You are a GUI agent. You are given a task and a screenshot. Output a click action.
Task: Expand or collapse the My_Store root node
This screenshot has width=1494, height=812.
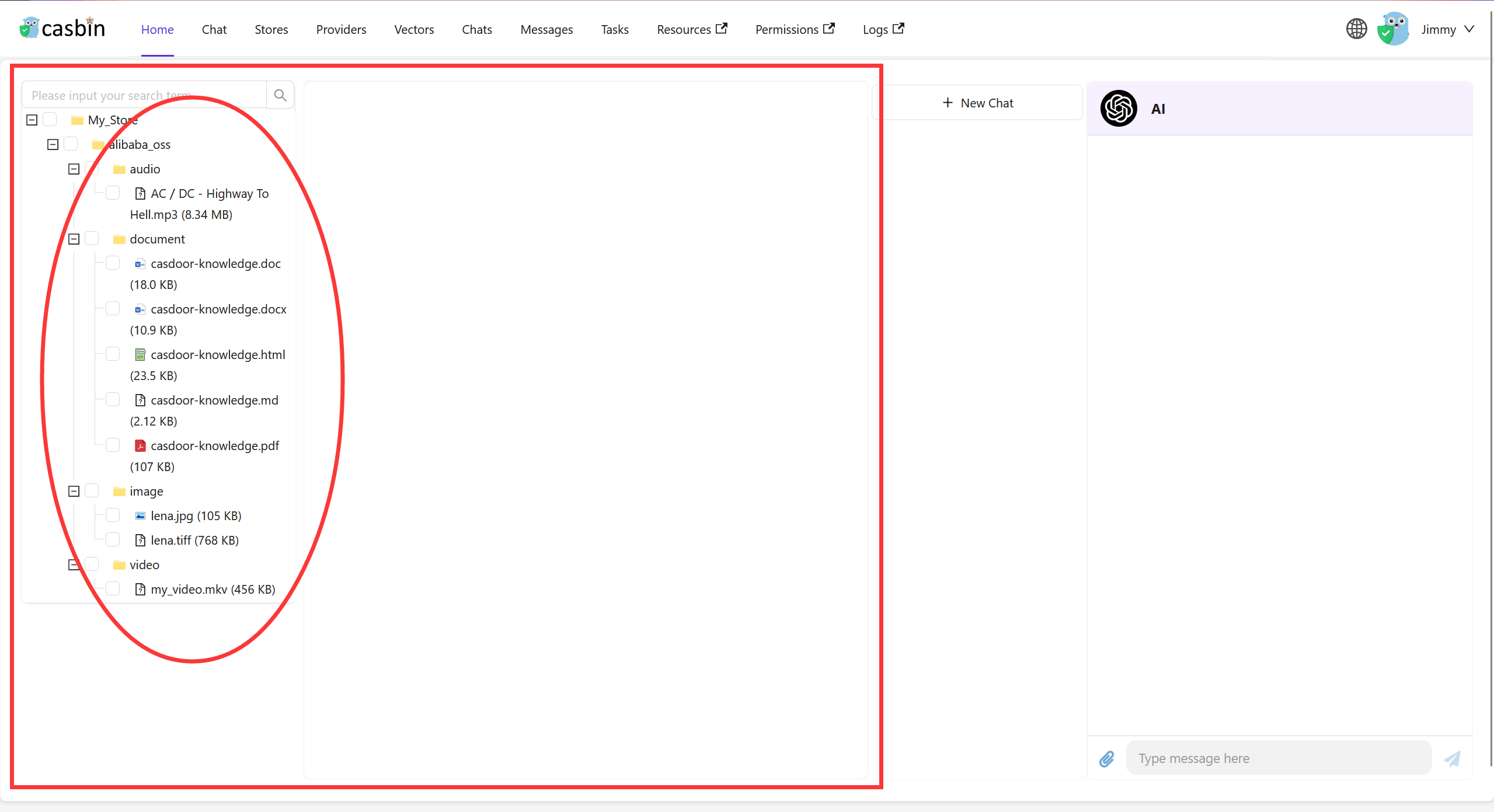coord(30,119)
